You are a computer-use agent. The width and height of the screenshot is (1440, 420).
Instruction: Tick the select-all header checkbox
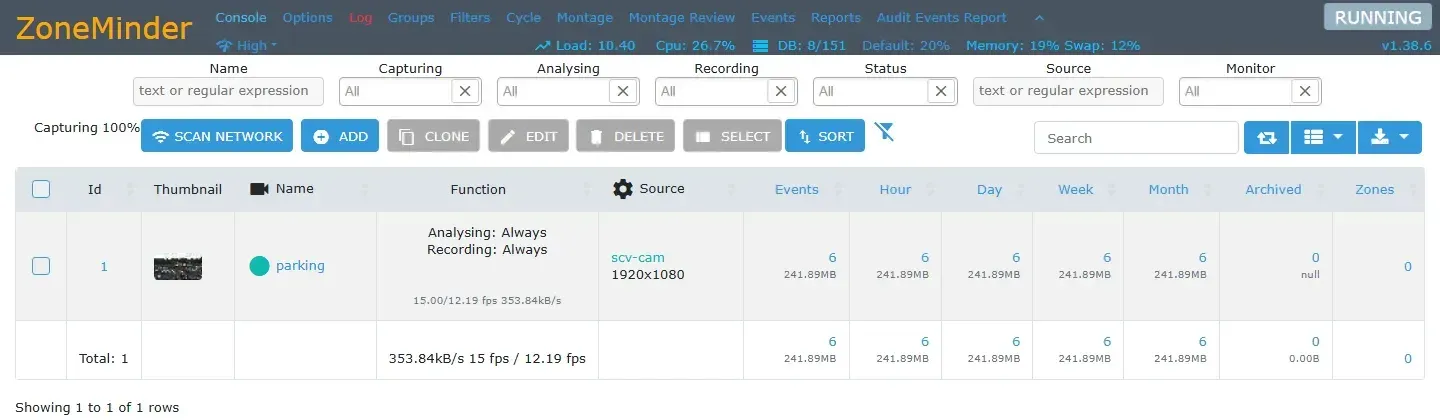pos(41,188)
